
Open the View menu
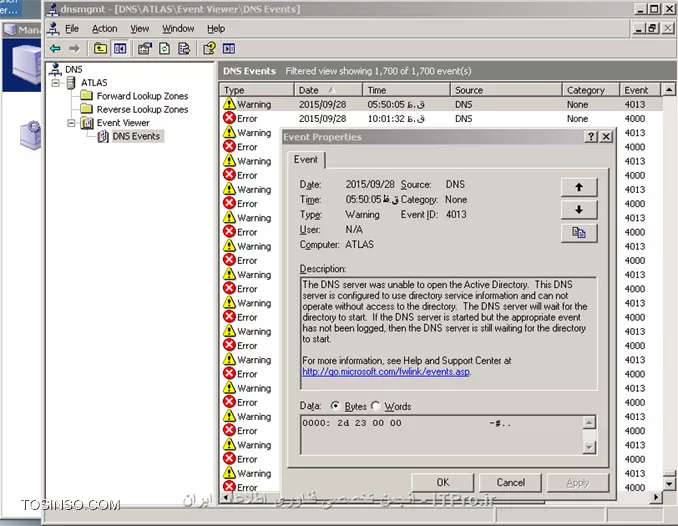140,29
